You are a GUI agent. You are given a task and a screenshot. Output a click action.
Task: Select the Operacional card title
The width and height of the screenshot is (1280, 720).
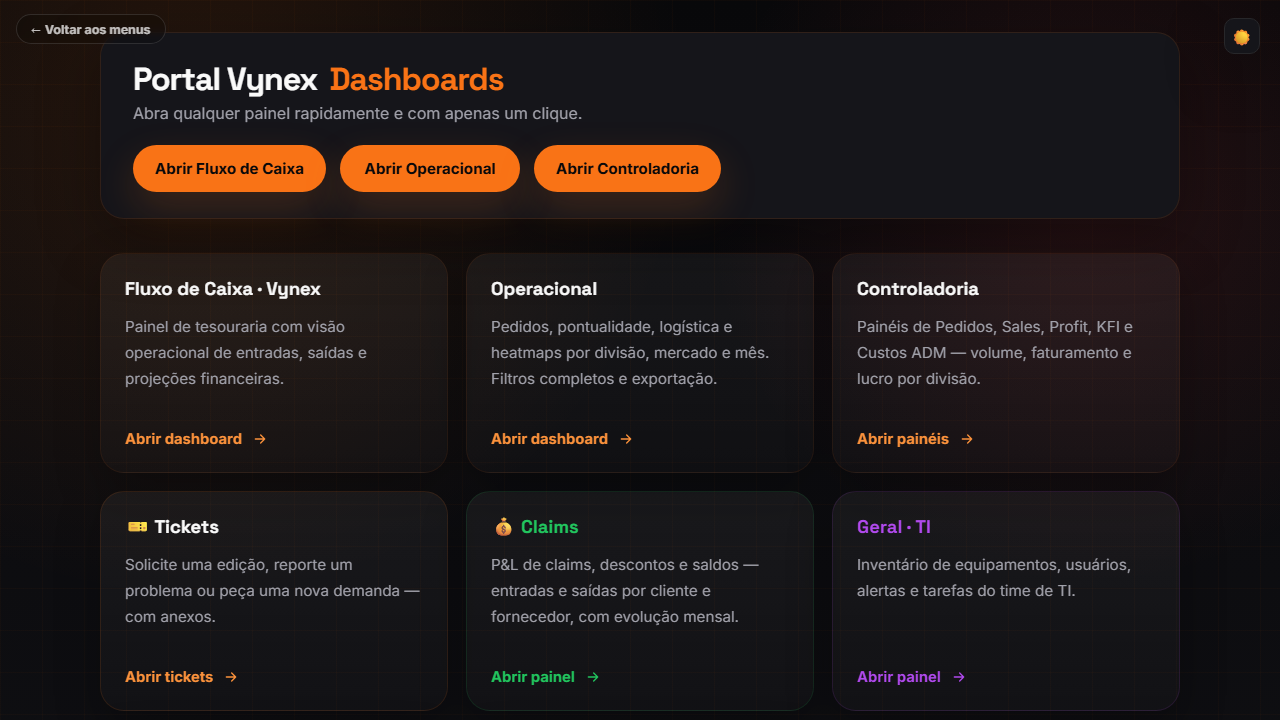pos(544,289)
